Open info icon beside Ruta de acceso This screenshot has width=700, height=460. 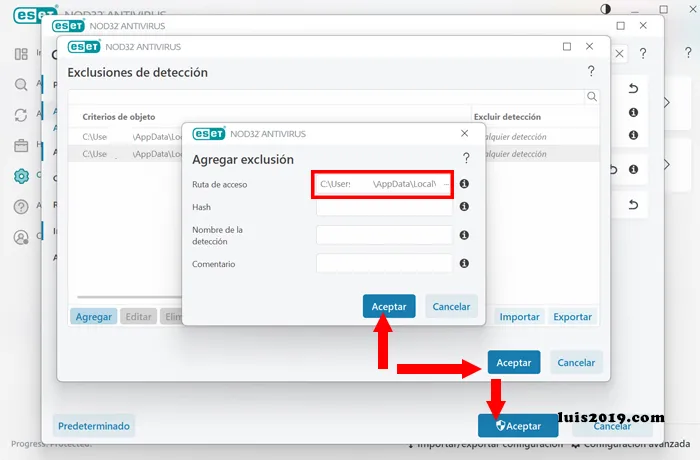pyautogui.click(x=464, y=184)
